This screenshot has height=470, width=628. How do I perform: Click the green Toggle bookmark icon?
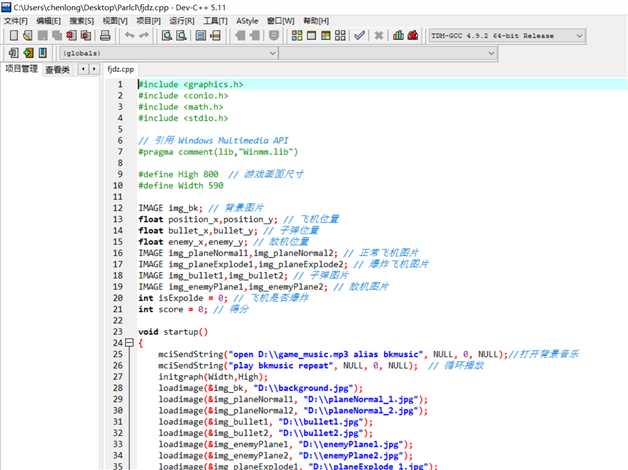[x=28, y=52]
